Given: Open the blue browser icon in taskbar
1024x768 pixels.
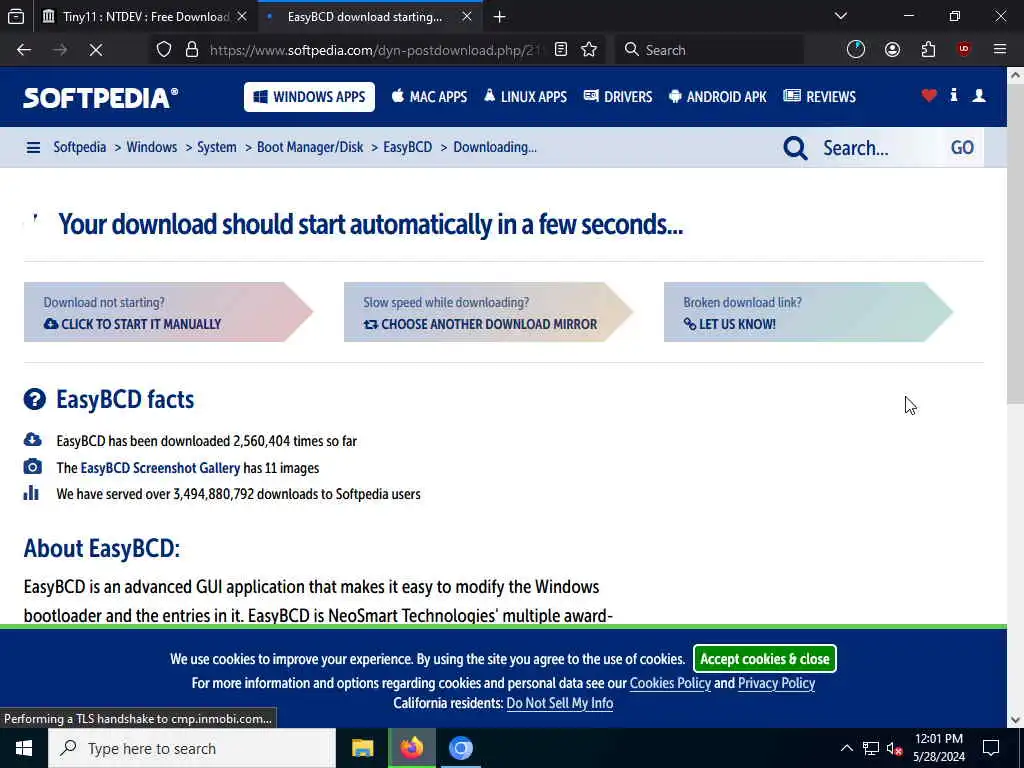Looking at the screenshot, I should click(x=460, y=748).
